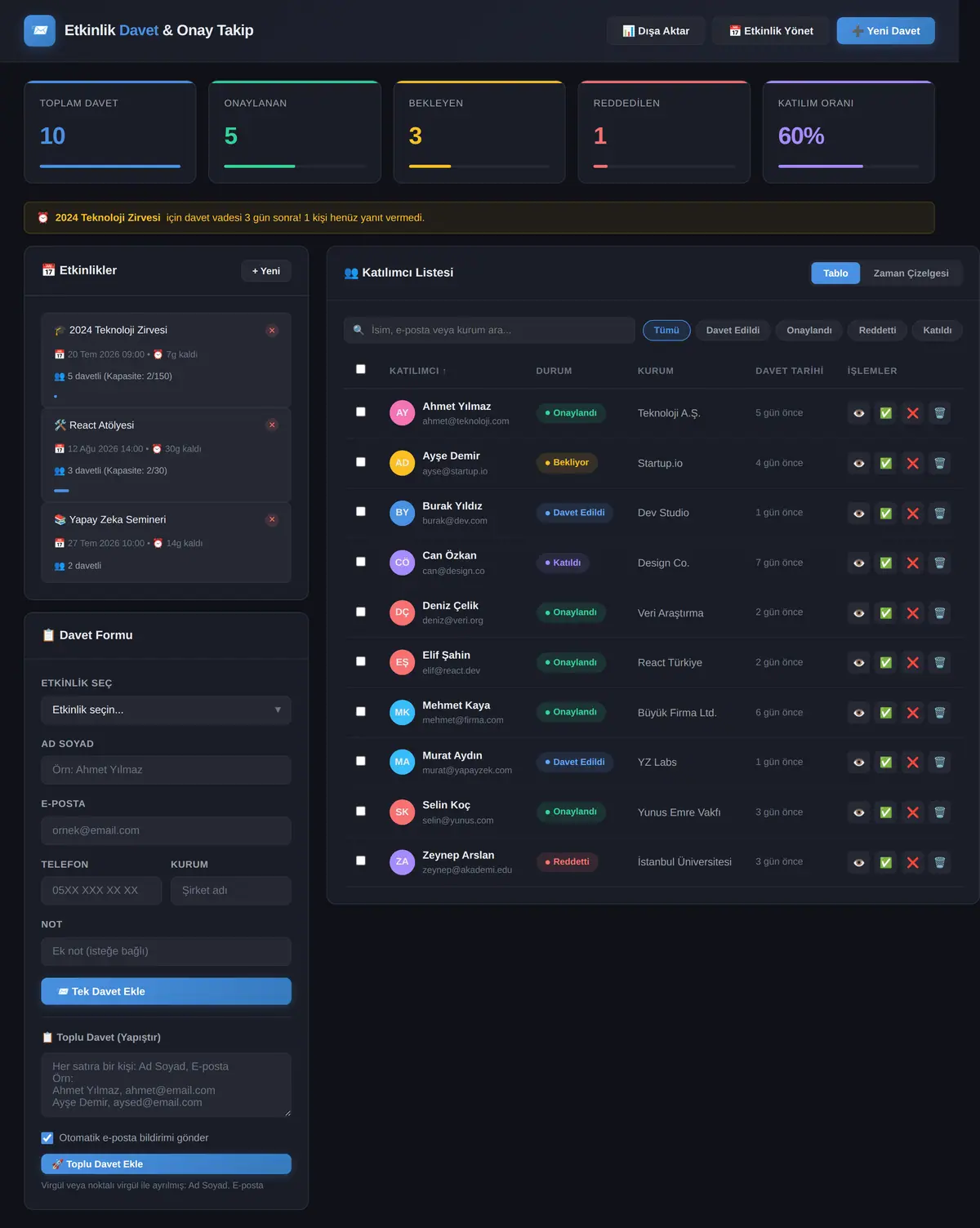The image size is (980, 1228).
Task: Open Etkinlik Yönet from the header
Action: tap(771, 31)
